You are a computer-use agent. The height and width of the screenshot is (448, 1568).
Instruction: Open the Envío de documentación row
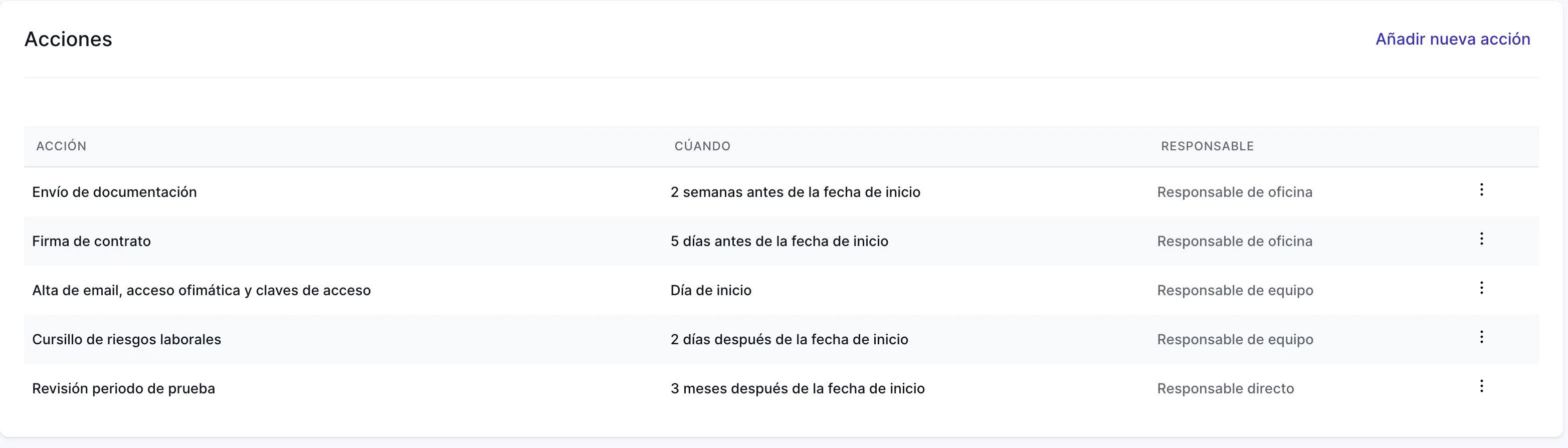point(114,192)
